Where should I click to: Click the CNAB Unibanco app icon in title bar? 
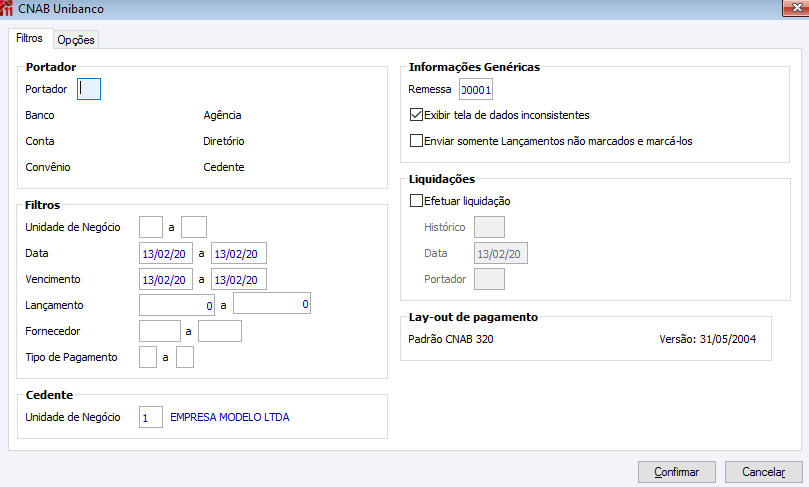(x=8, y=9)
